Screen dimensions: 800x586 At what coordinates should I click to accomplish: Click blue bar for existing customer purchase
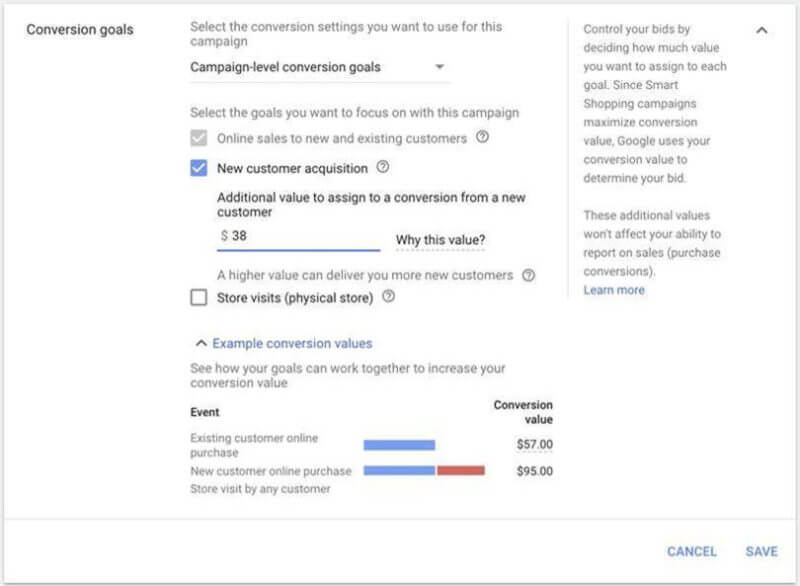399,445
